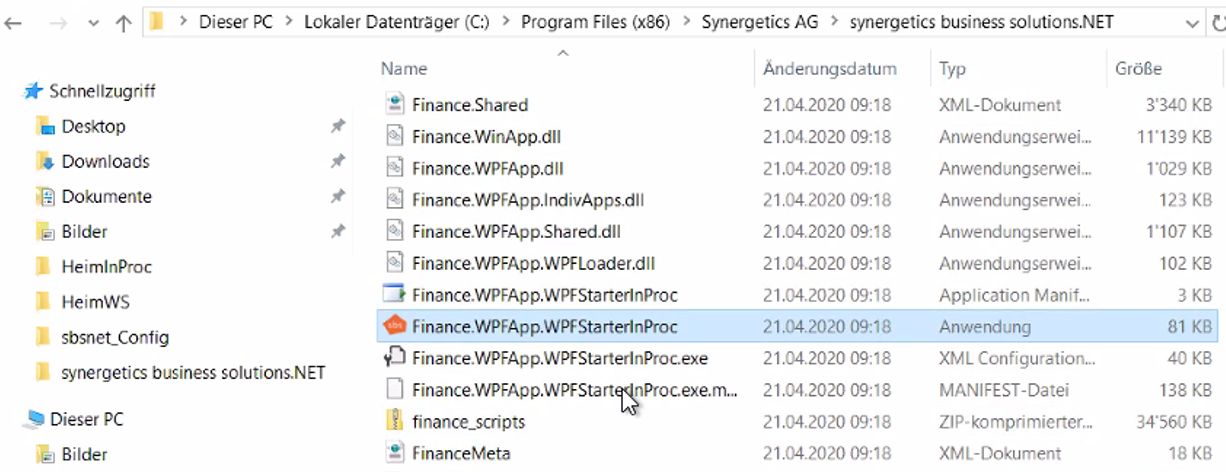Expand the address bar history dropdown

tap(1192, 23)
